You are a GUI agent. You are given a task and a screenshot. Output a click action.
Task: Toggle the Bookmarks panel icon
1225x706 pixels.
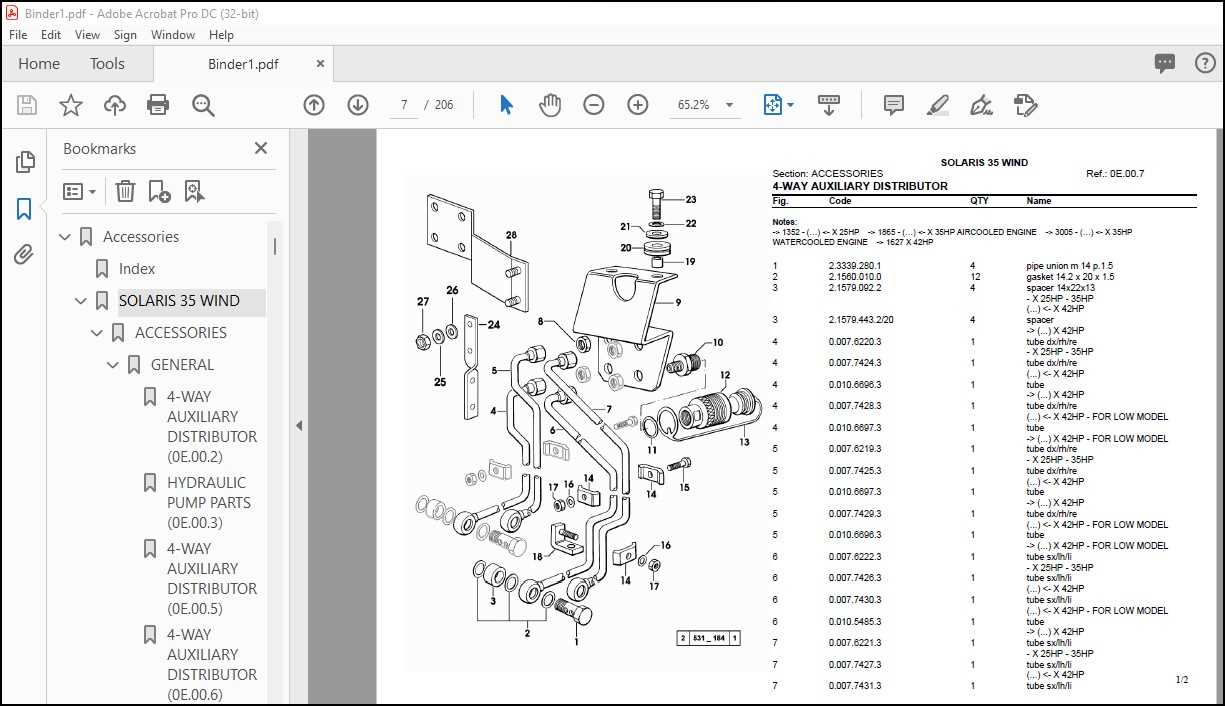pyautogui.click(x=25, y=209)
